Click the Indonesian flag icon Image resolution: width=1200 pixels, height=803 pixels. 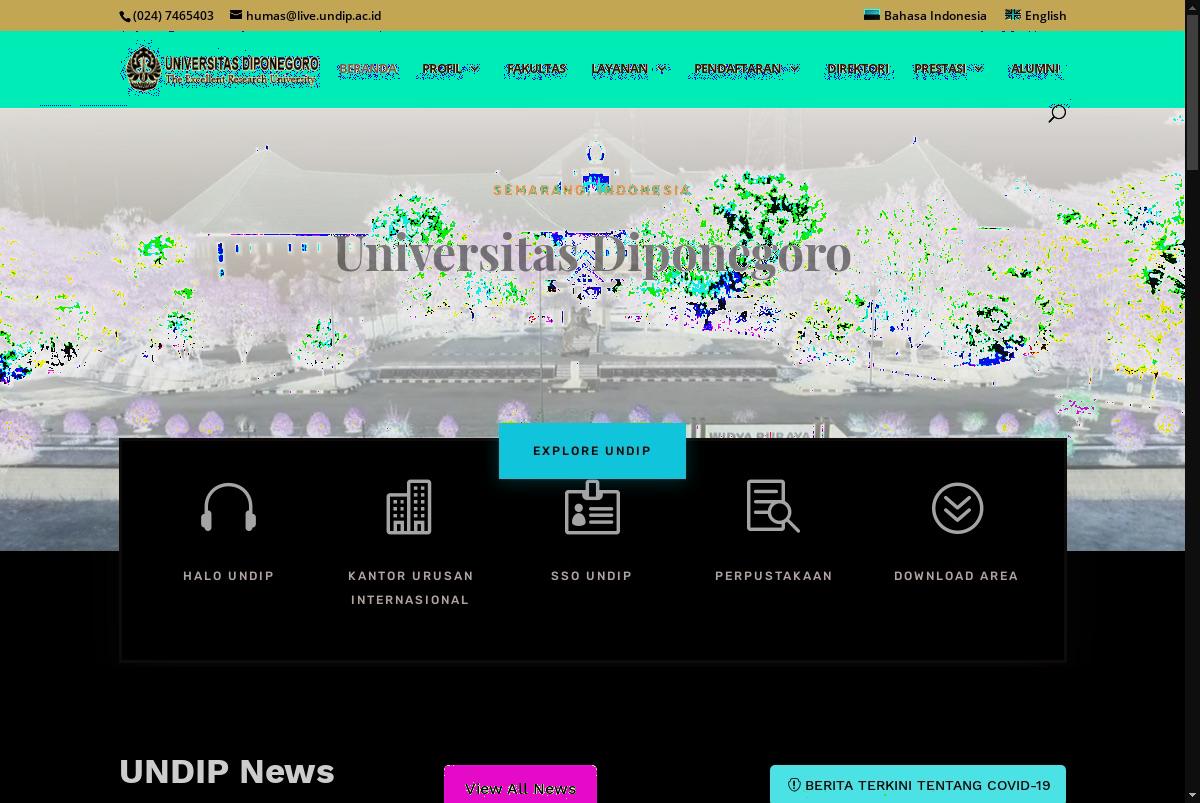[x=872, y=15]
